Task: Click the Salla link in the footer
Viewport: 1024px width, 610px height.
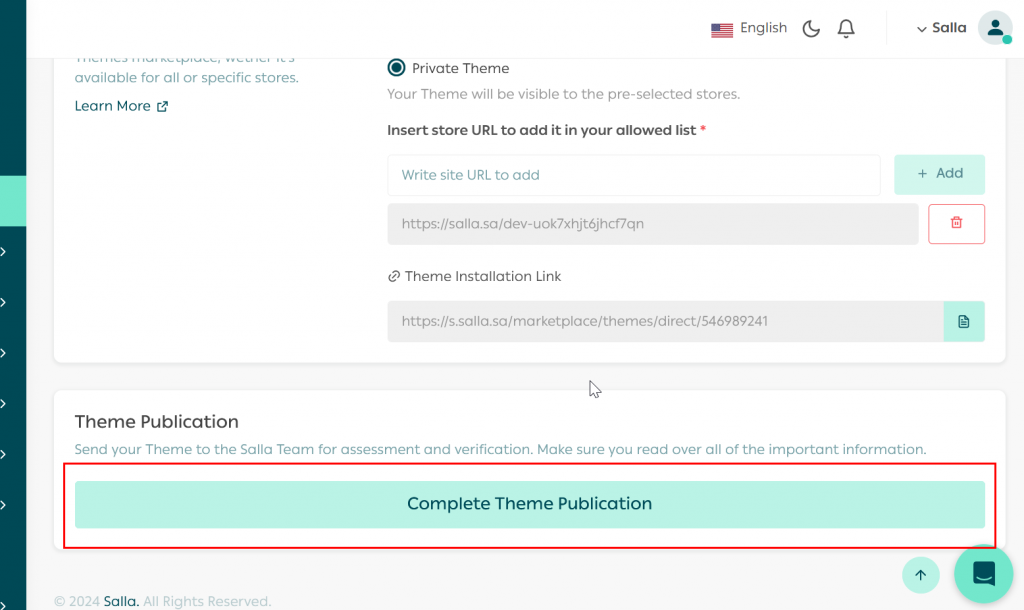Action: 121,601
